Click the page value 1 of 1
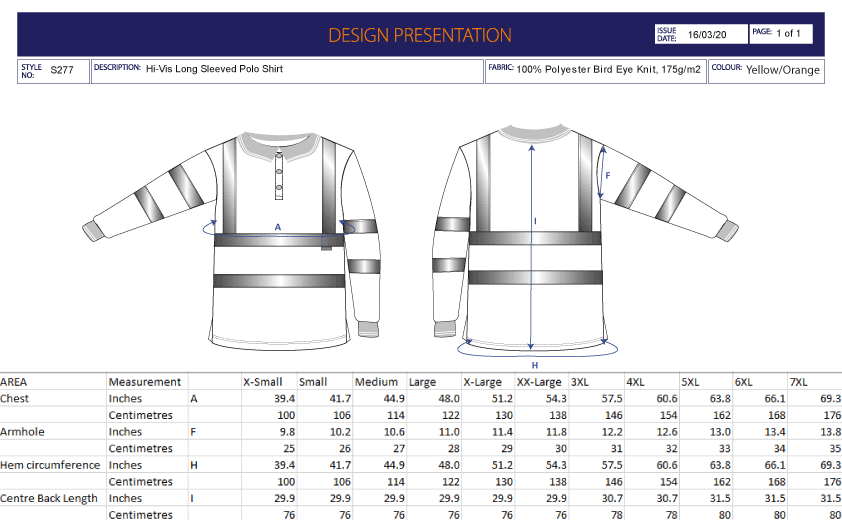The height and width of the screenshot is (520, 842). 788,33
